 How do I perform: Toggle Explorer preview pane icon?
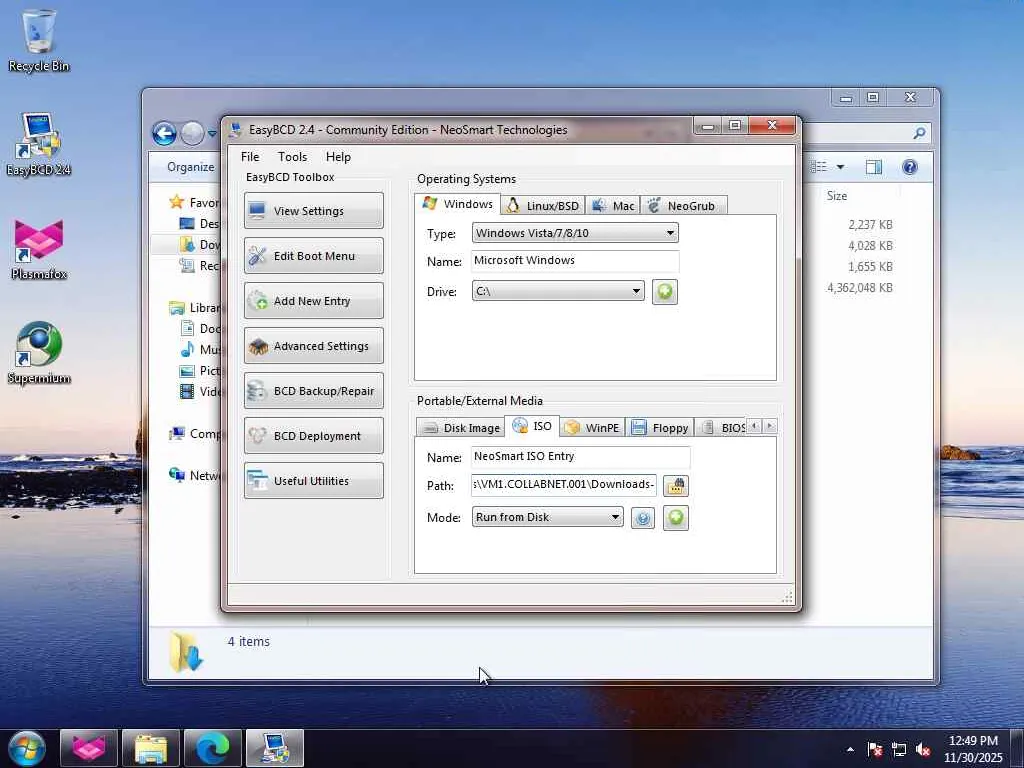(873, 167)
